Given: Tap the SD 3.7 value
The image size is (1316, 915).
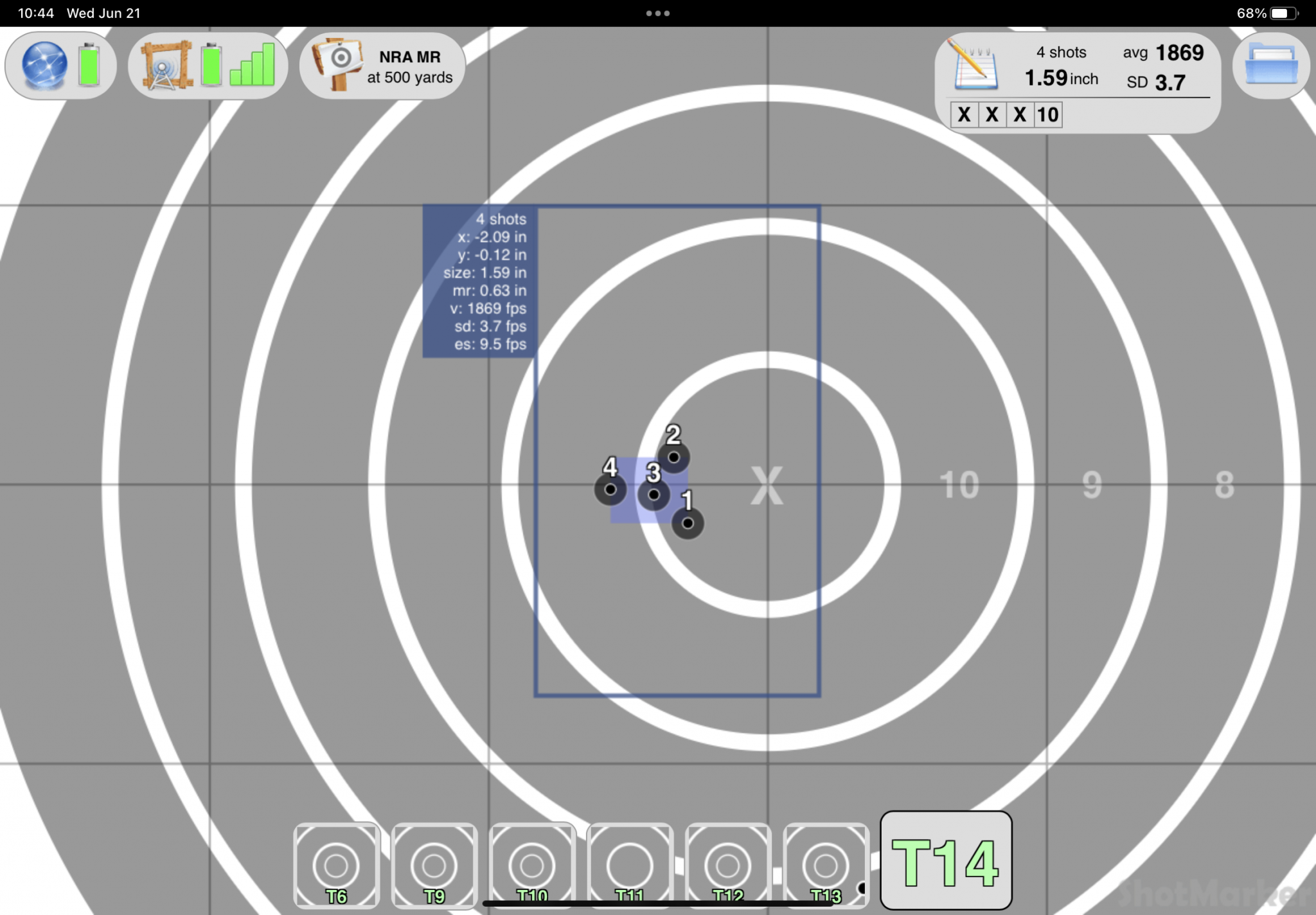Looking at the screenshot, I should pyautogui.click(x=1155, y=82).
